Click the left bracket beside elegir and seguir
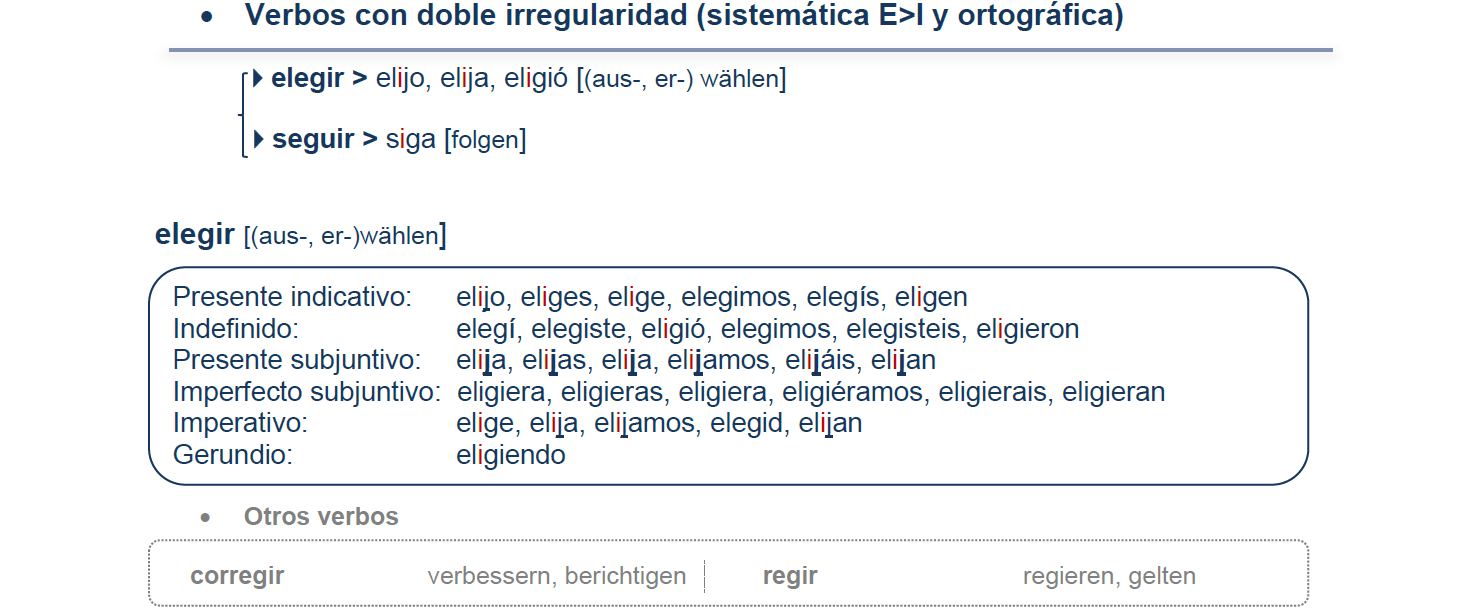 point(242,113)
